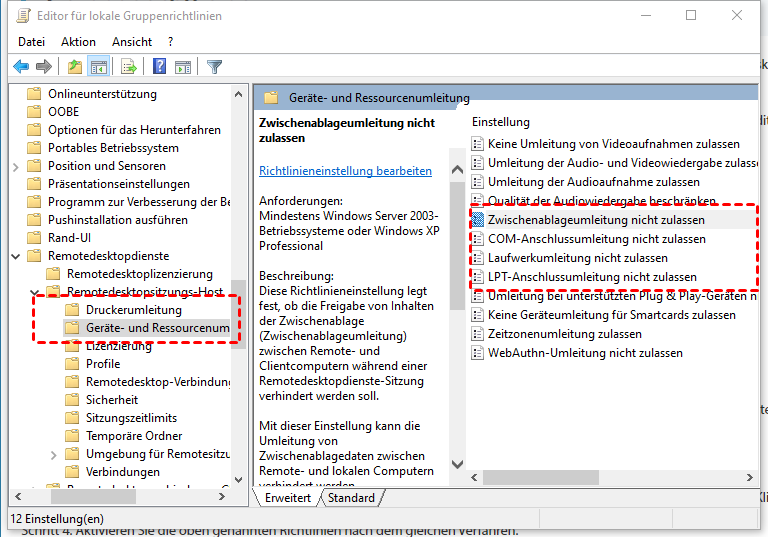Select the Onlineunterstützung folder
Image resolution: width=768 pixels, height=537 pixels.
click(102, 94)
